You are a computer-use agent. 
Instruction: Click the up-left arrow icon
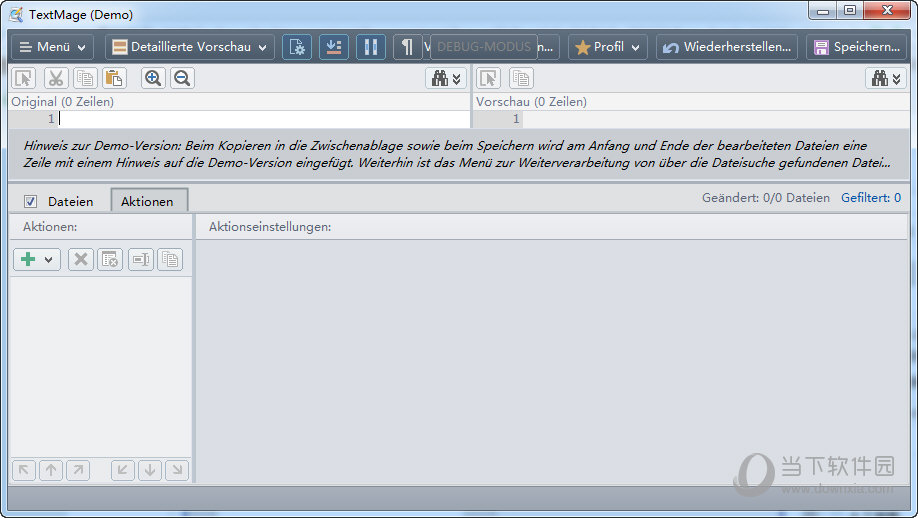pos(23,469)
